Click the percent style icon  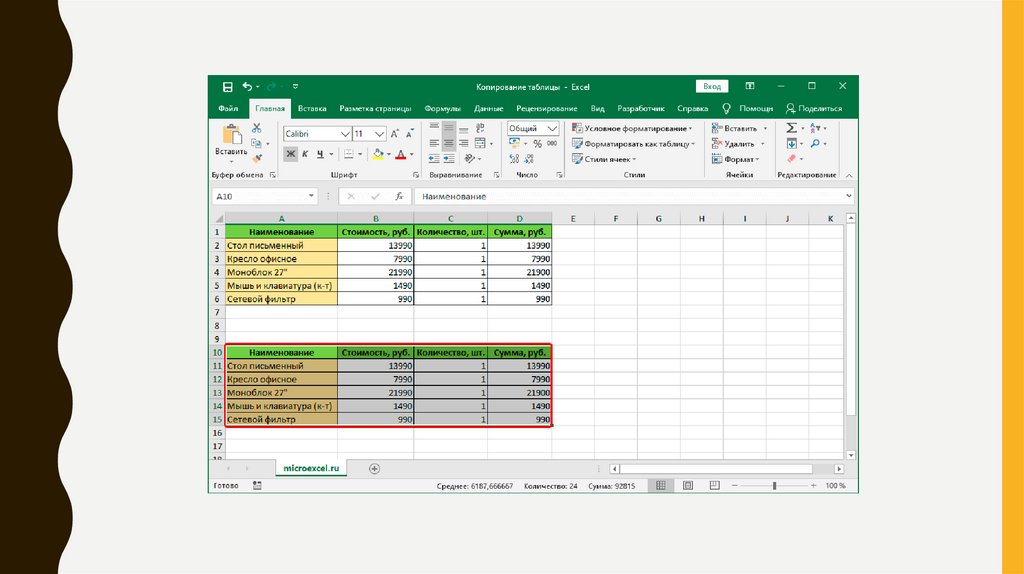point(537,144)
